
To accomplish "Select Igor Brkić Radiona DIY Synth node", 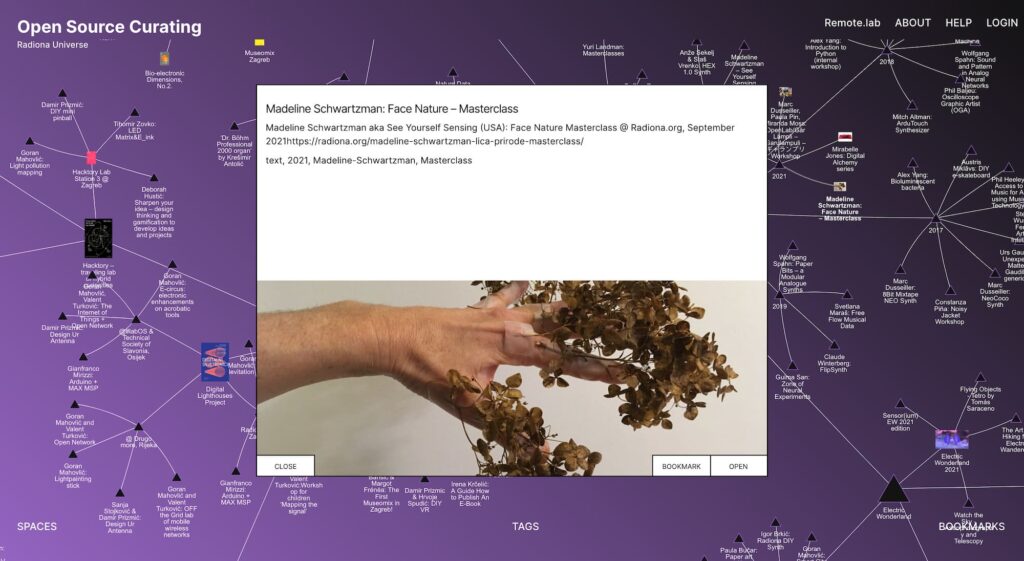I will click(775, 522).
